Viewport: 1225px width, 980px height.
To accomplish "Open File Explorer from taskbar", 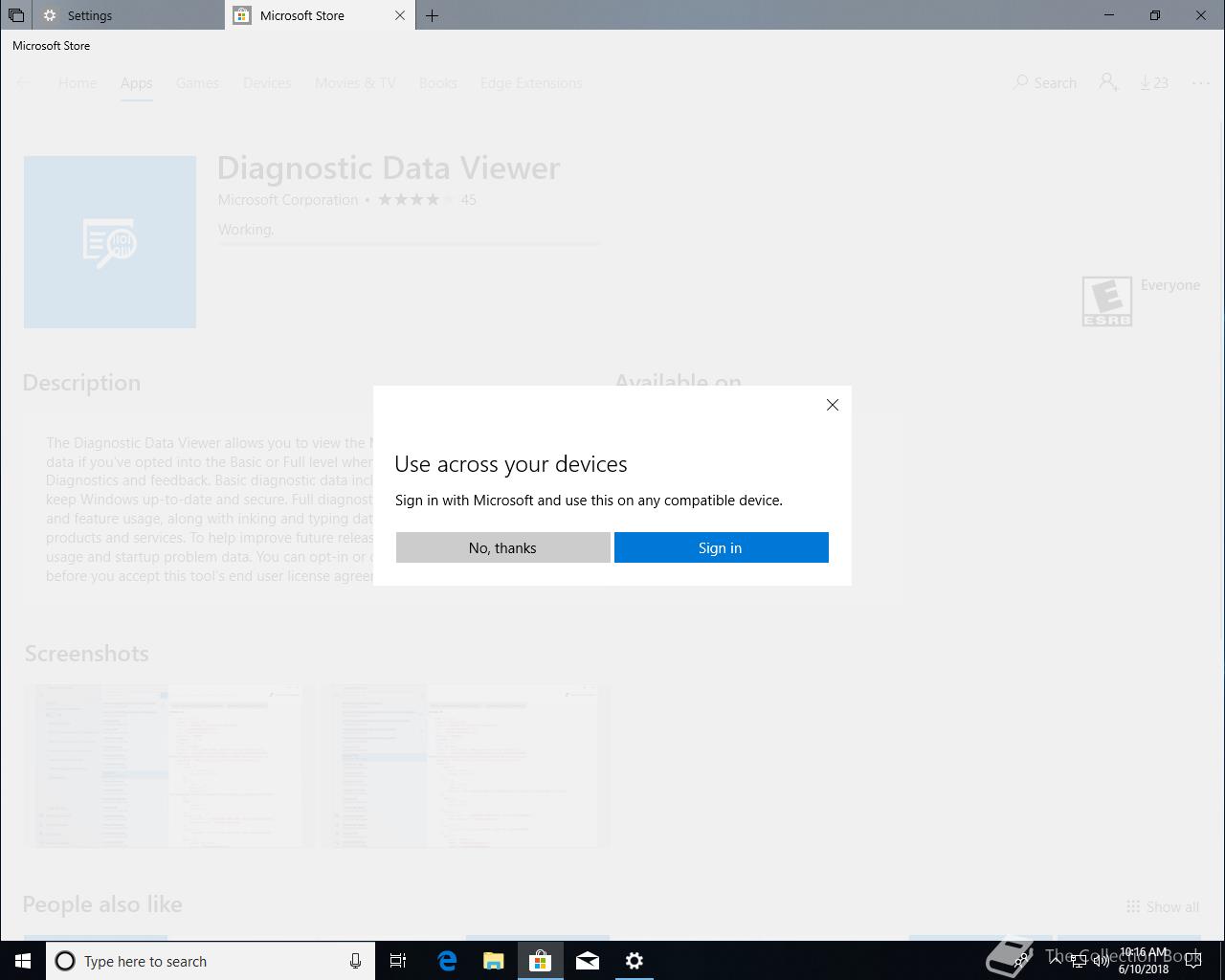I will tap(493, 961).
